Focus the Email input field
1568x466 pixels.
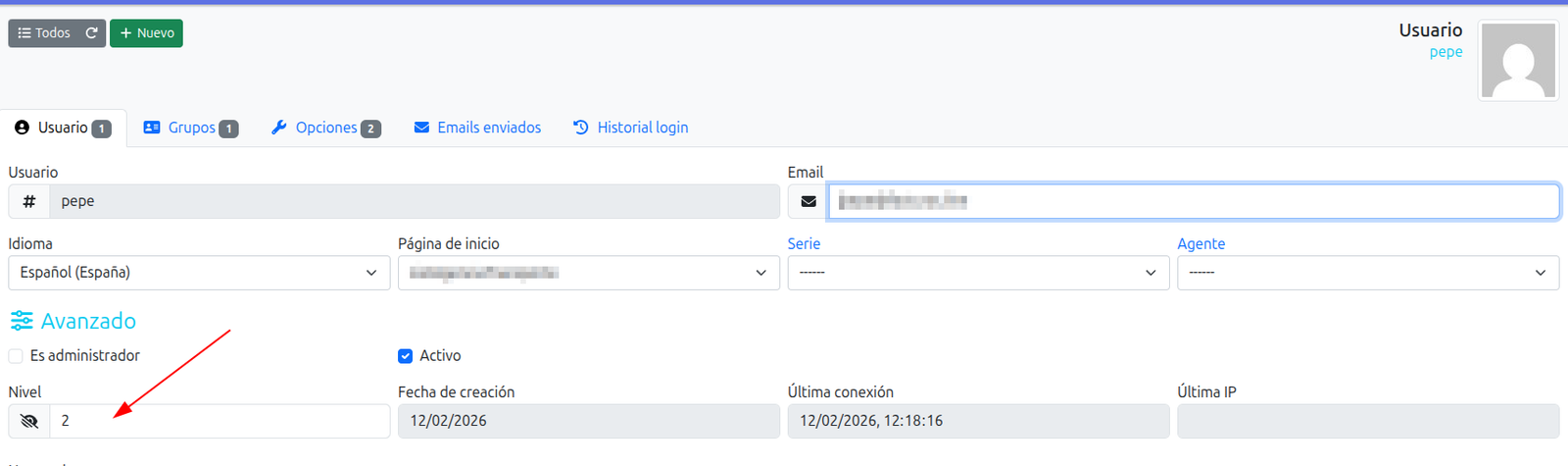[x=1194, y=201]
